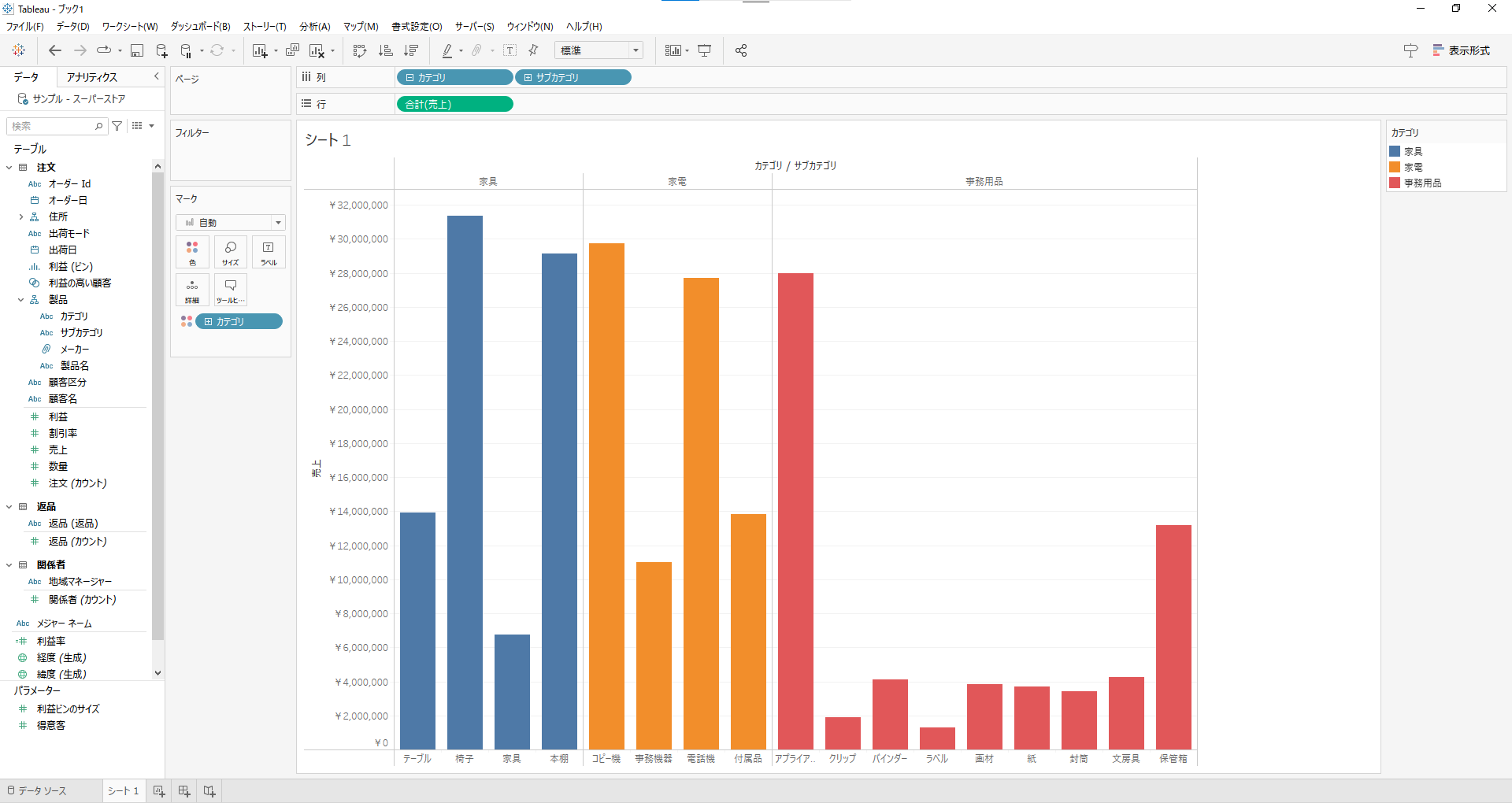1512x803 pixels.
Task: Sort bars descending with the toolbar icon
Action: tap(410, 50)
